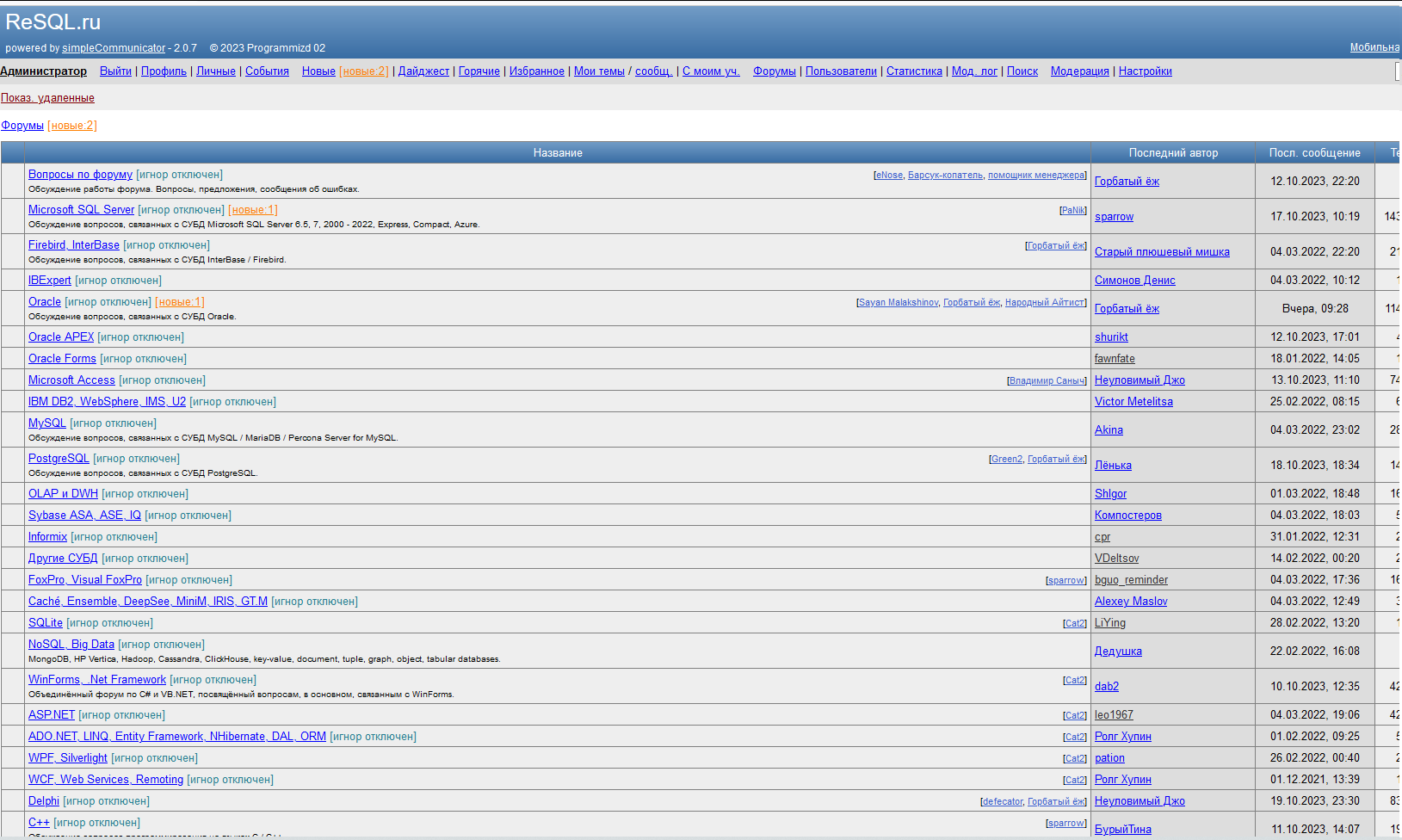Image resolution: width=1402 pixels, height=840 pixels.
Task: Click the orange новые:1 badge beside Oracle
Action: pos(180,302)
